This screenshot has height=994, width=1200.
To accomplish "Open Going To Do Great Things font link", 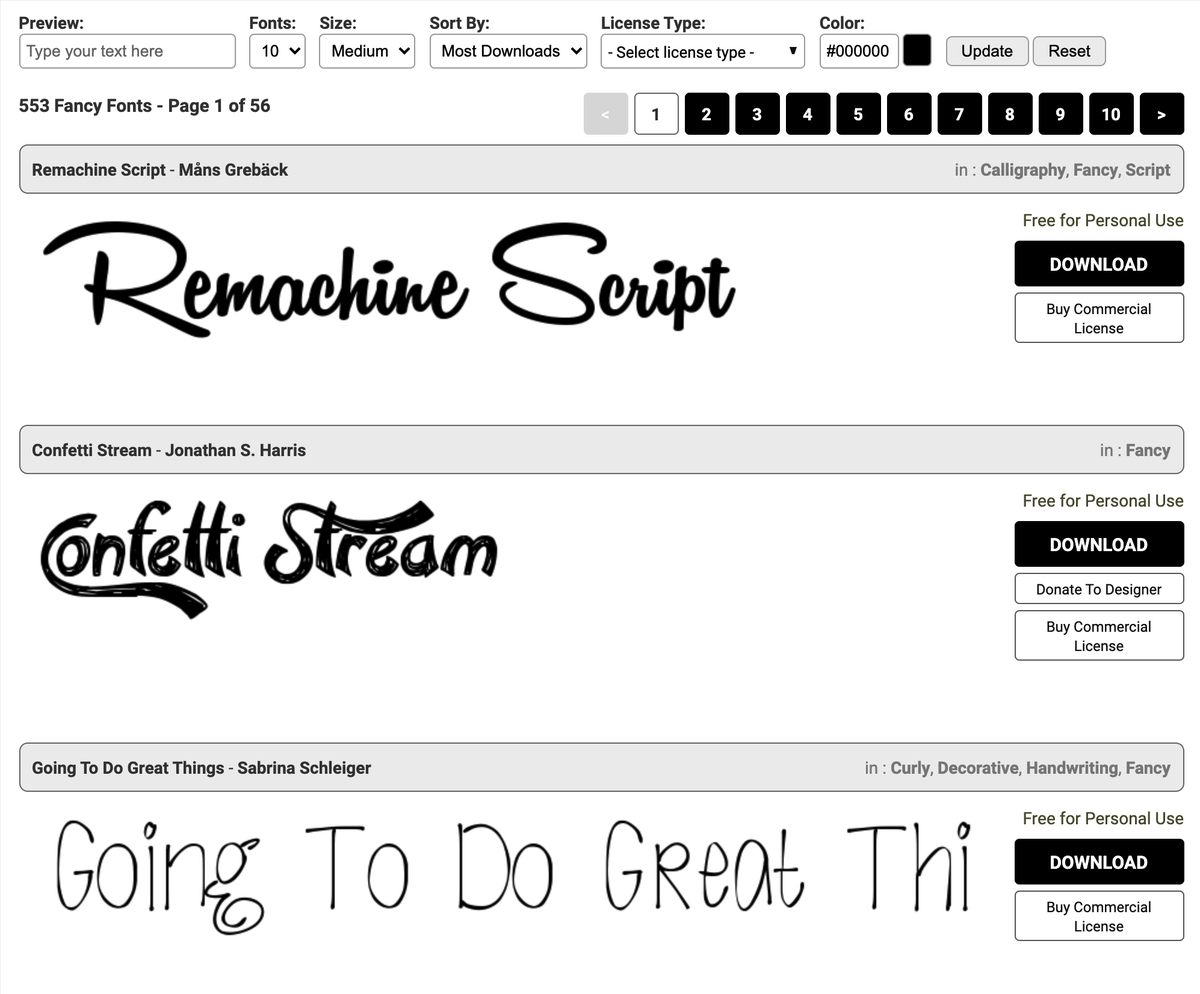I will 128,768.
